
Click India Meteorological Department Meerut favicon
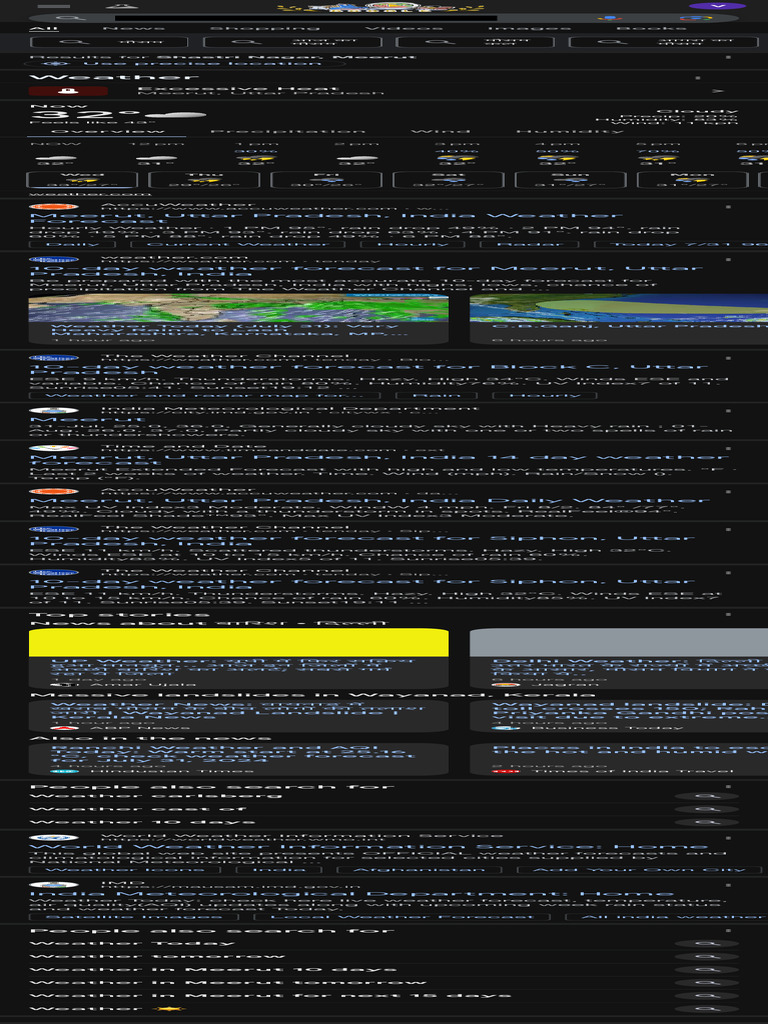pos(54,411)
